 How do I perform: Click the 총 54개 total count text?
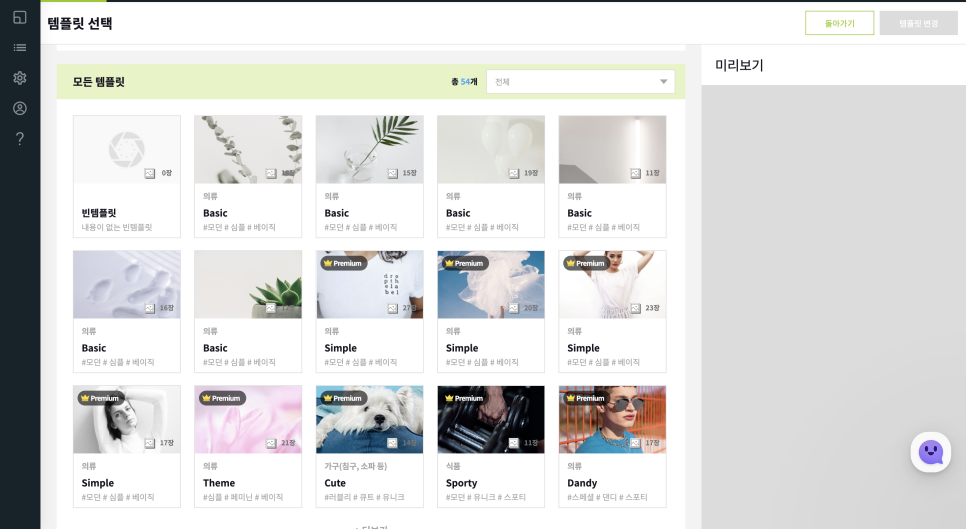coord(464,82)
